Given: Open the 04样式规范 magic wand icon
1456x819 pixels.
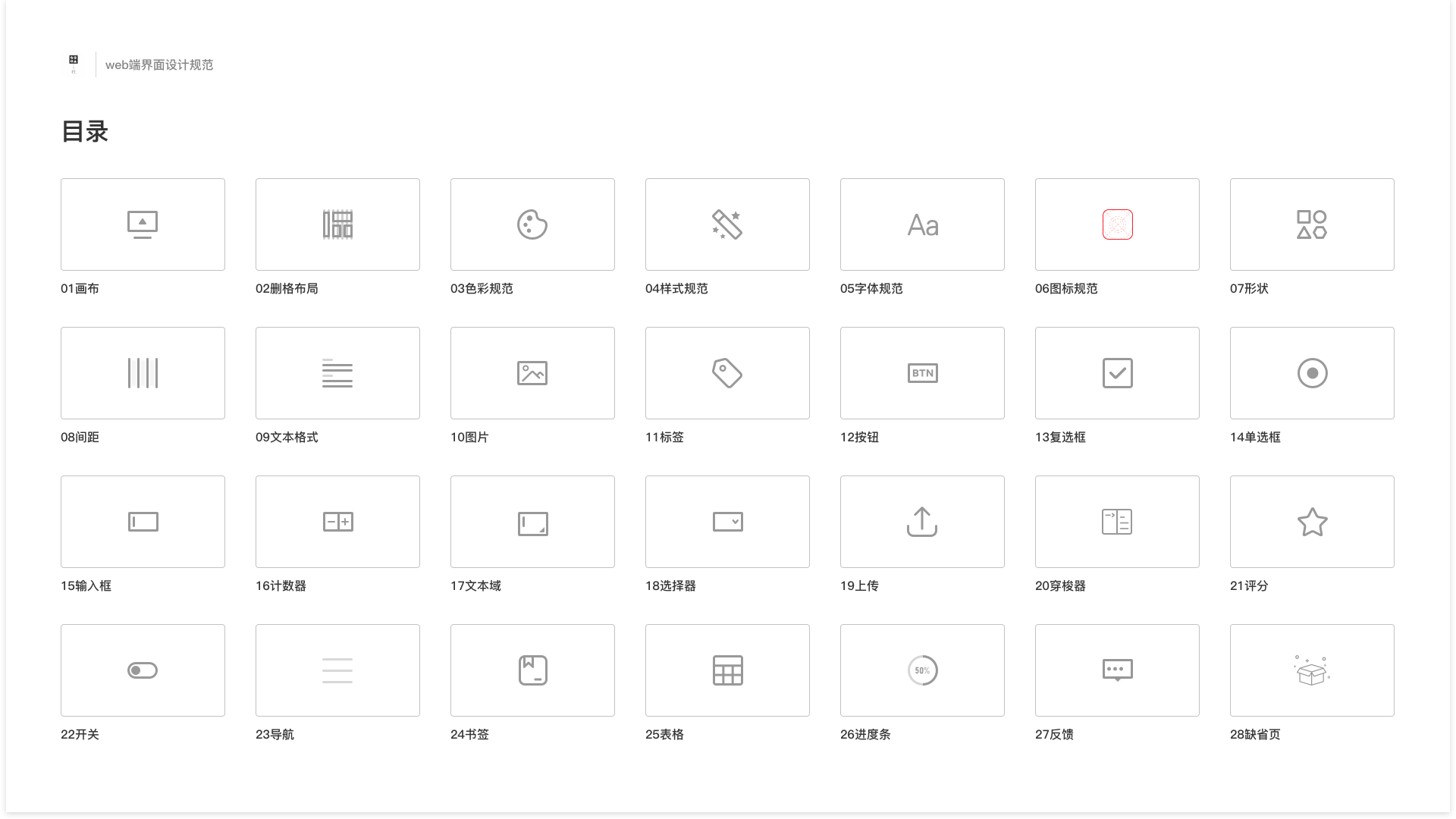Looking at the screenshot, I should pos(727,224).
